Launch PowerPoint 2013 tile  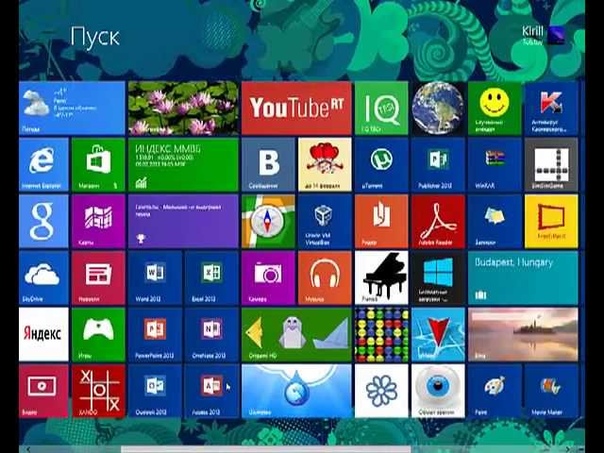[155, 334]
